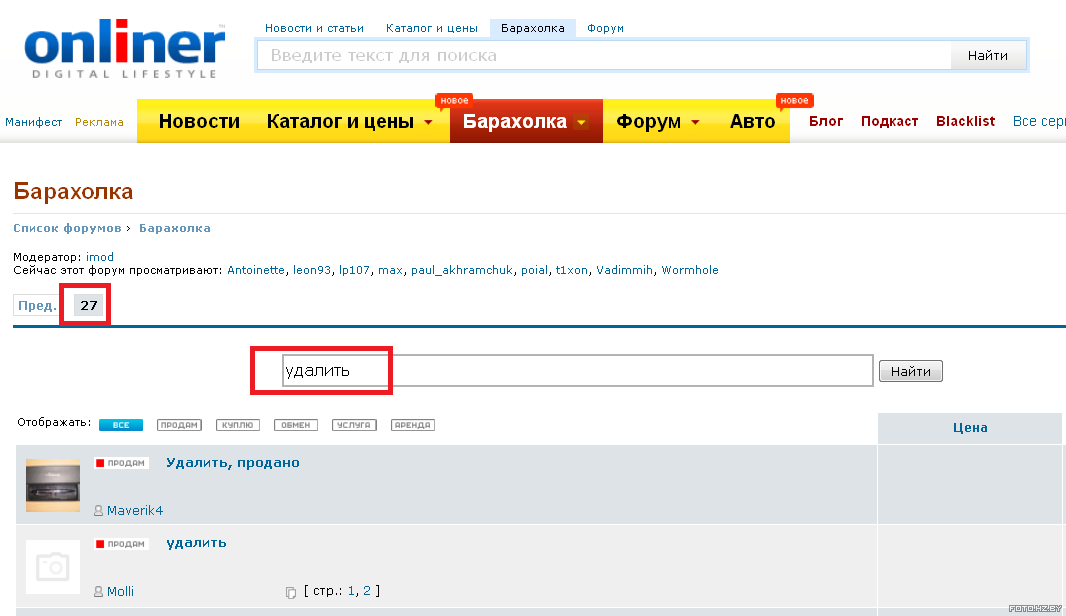Open the camera placeholder thumbnail
The height and width of the screenshot is (616, 1066).
(52, 567)
